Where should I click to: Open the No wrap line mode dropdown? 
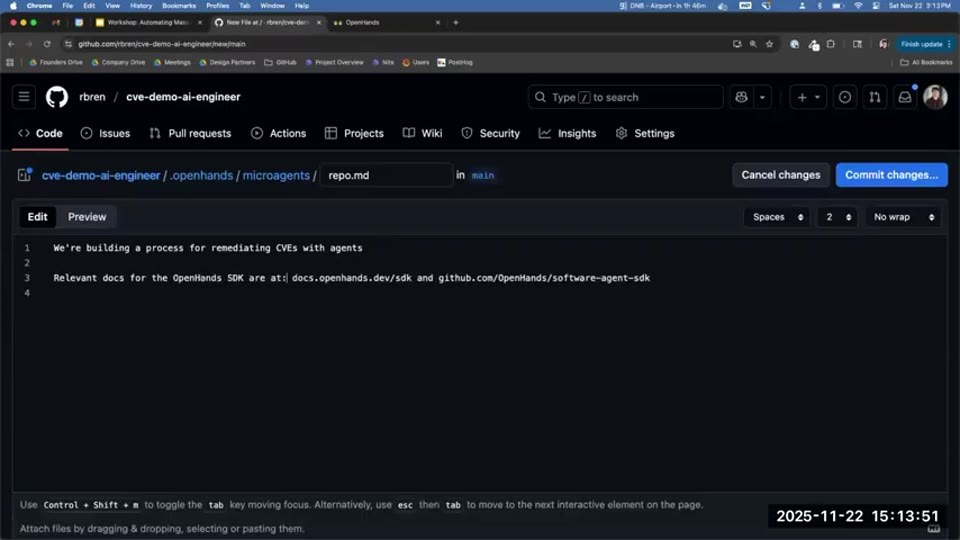tap(903, 217)
